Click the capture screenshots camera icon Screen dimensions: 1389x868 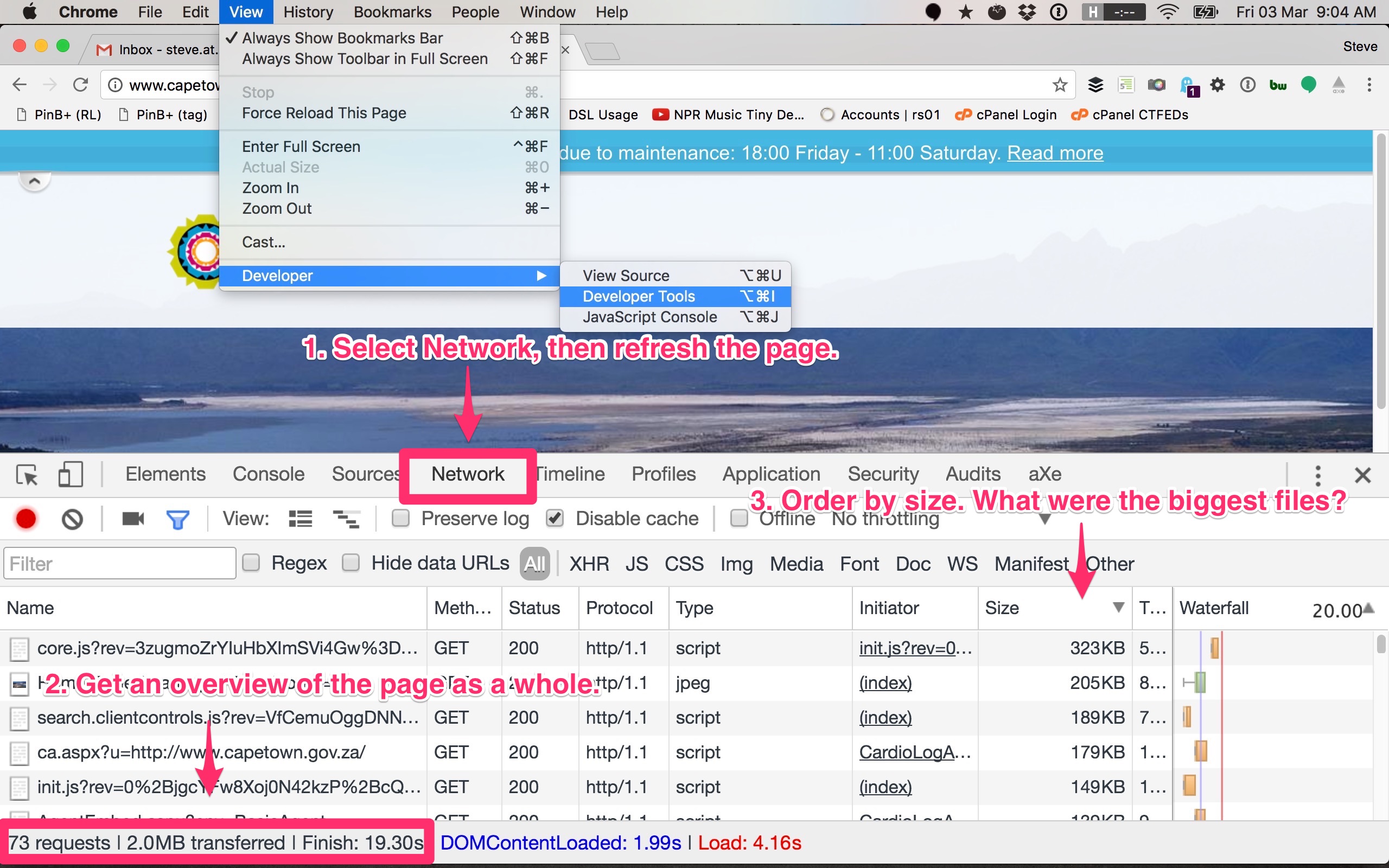point(133,519)
